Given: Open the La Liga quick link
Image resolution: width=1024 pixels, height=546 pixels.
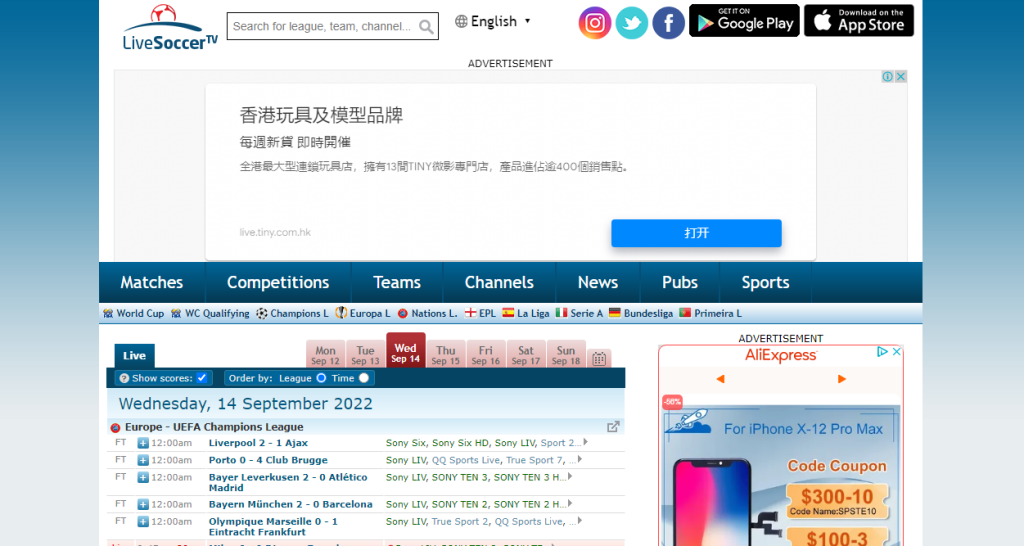Looking at the screenshot, I should [526, 313].
